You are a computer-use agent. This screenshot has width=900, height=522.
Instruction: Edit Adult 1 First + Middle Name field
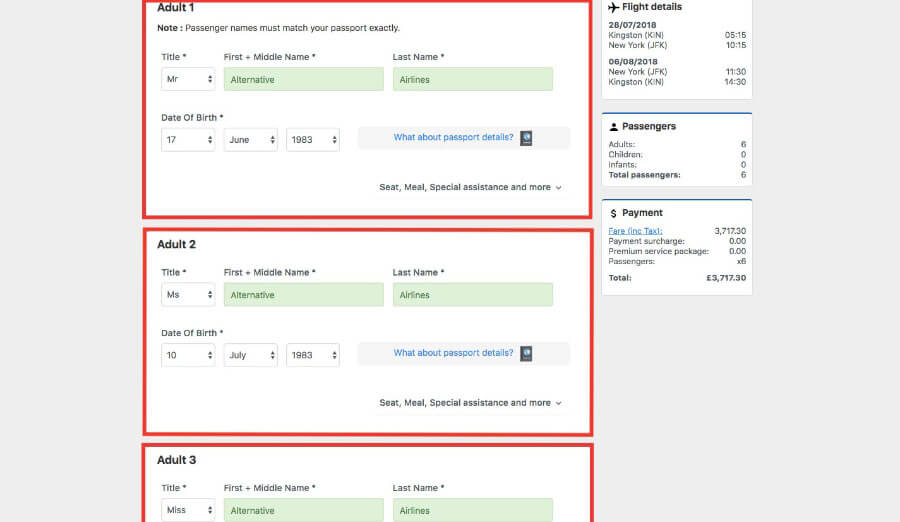[304, 79]
